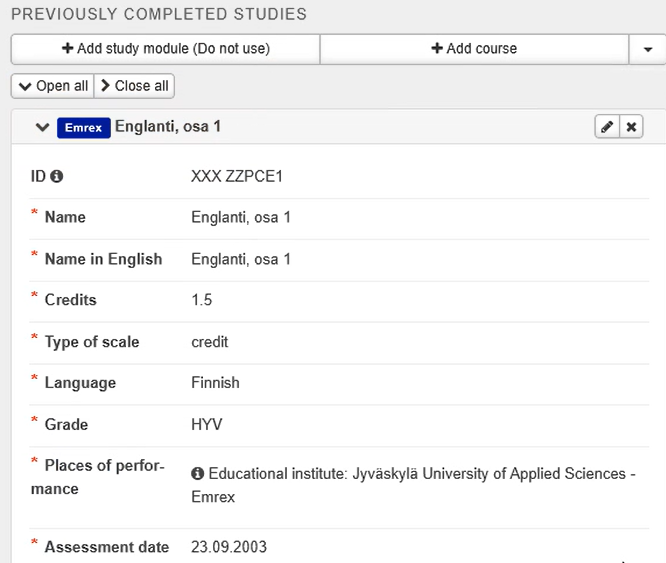
Task: Click the info icon before Educational institute
Action: click(x=198, y=473)
